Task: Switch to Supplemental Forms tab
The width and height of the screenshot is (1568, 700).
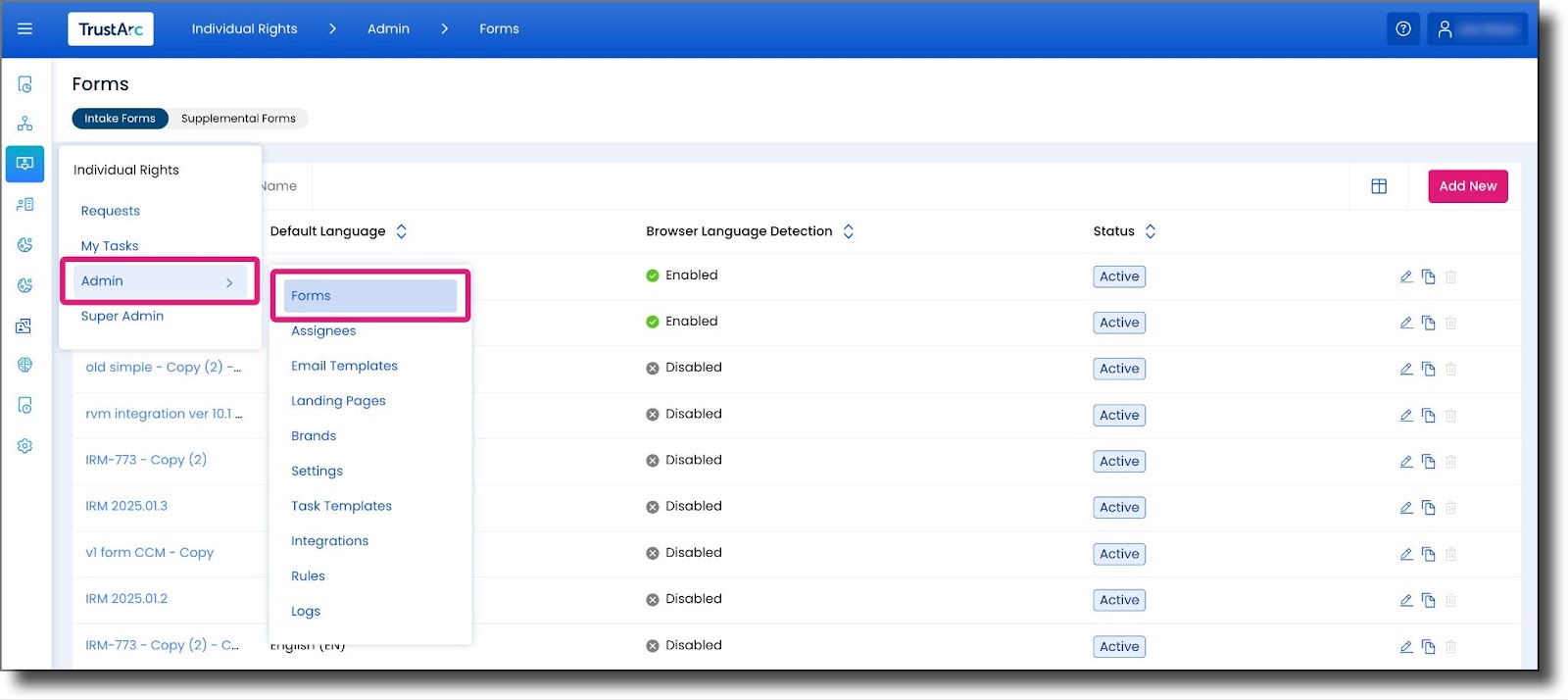Action: coord(238,119)
